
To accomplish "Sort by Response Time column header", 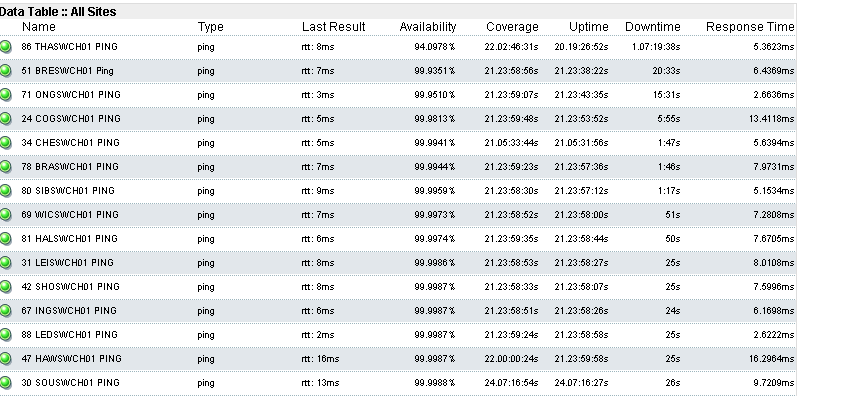I will (x=750, y=27).
